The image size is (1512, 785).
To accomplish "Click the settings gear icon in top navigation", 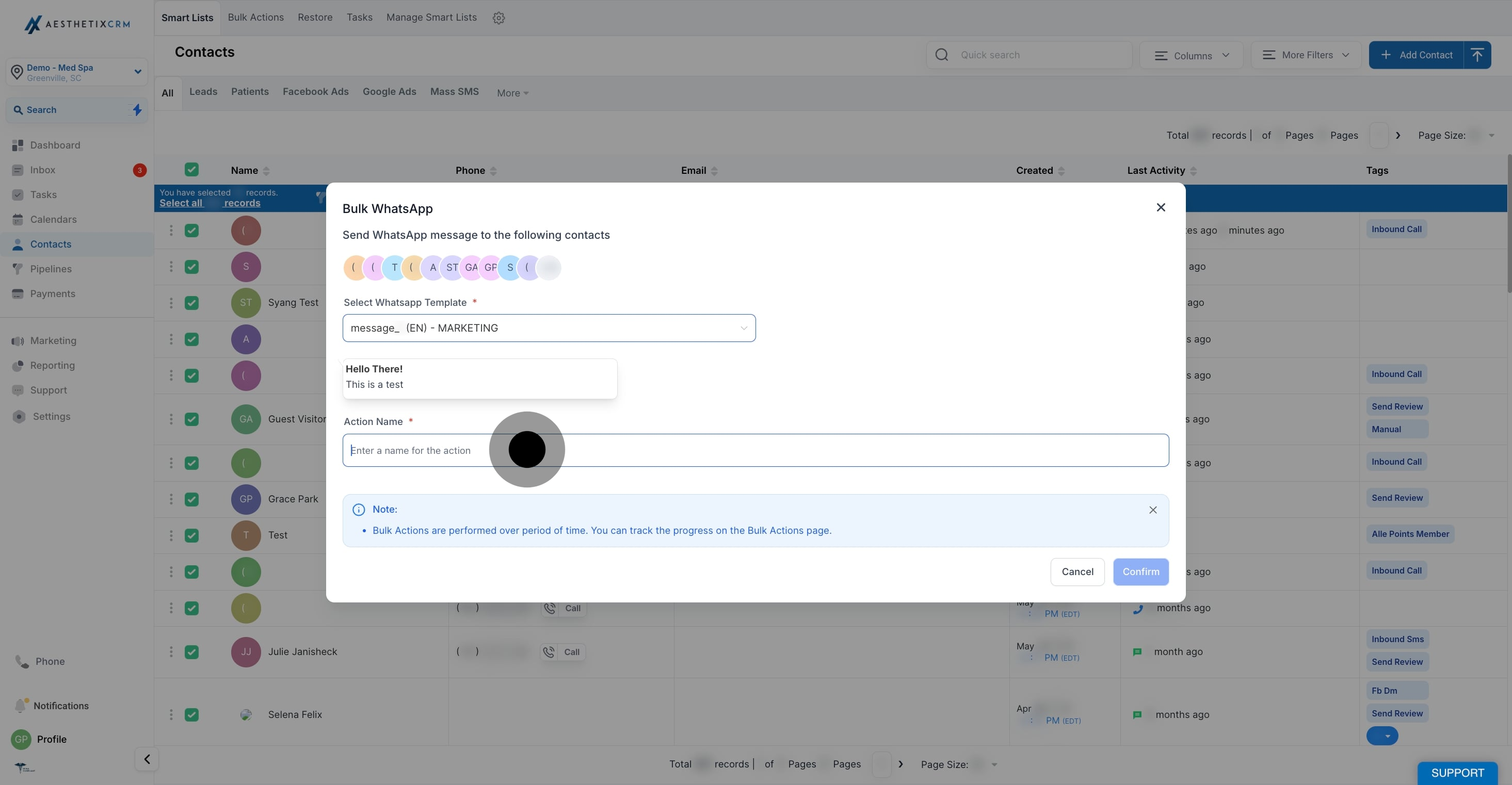I will coord(498,18).
